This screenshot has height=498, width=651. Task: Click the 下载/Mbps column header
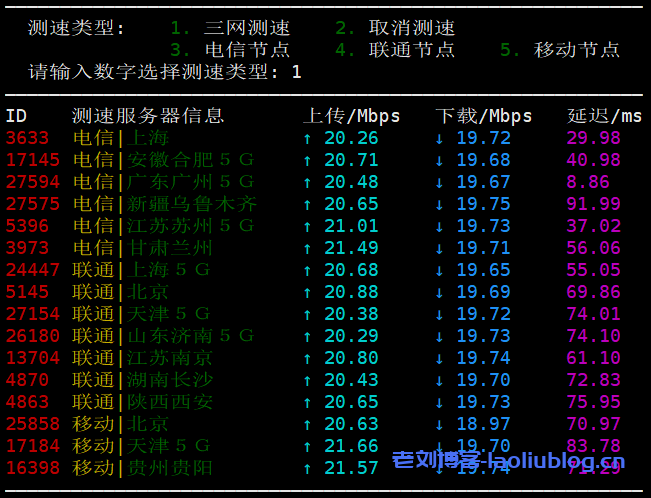click(484, 116)
